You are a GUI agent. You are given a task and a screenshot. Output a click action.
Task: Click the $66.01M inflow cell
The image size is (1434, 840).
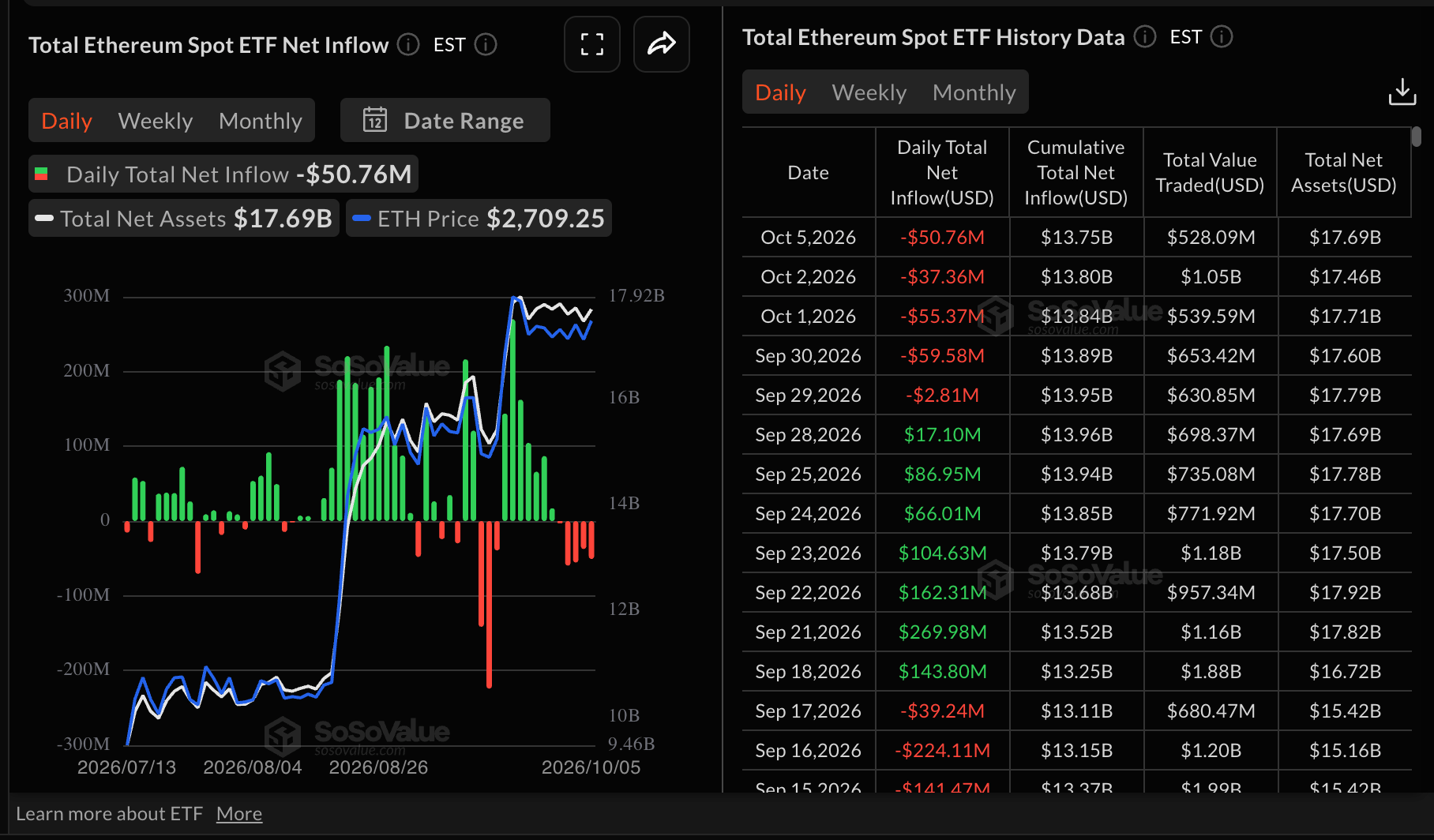[942, 513]
